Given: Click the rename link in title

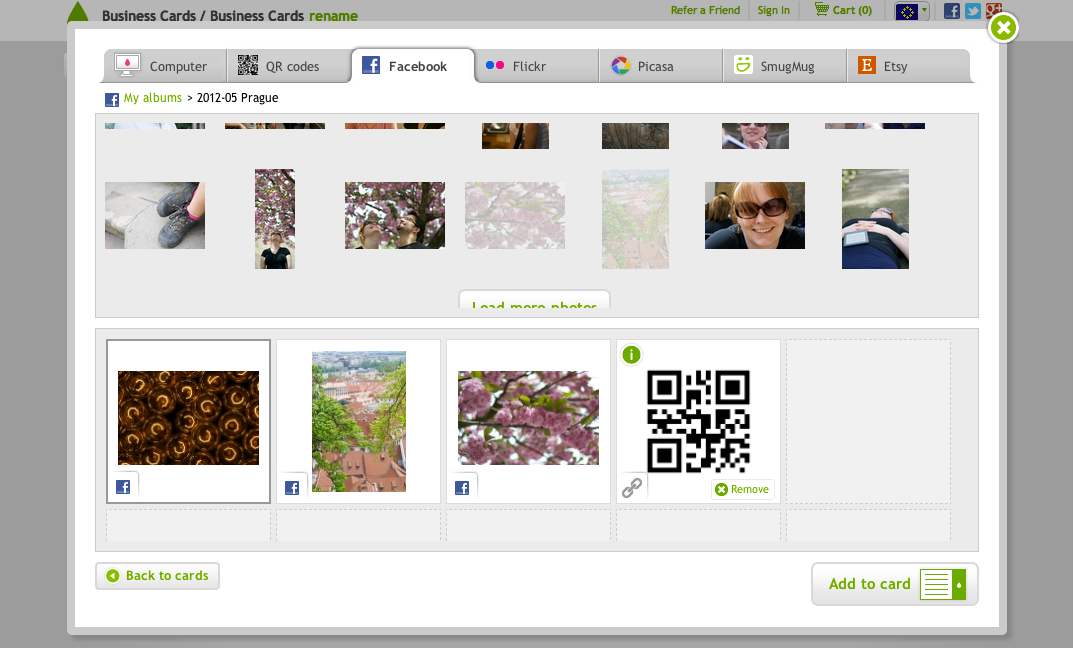Looking at the screenshot, I should 333,16.
